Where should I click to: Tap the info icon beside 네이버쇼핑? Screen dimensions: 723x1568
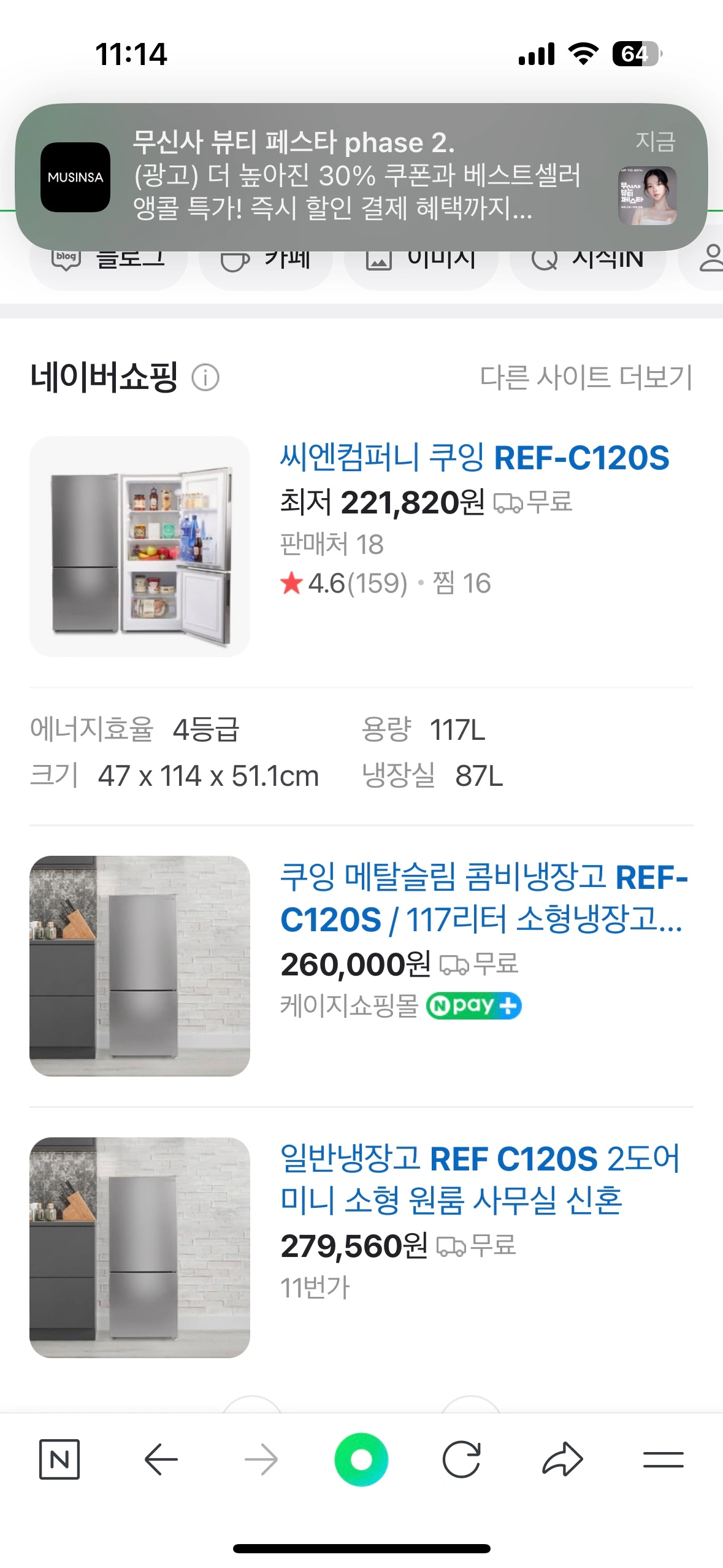tap(205, 377)
